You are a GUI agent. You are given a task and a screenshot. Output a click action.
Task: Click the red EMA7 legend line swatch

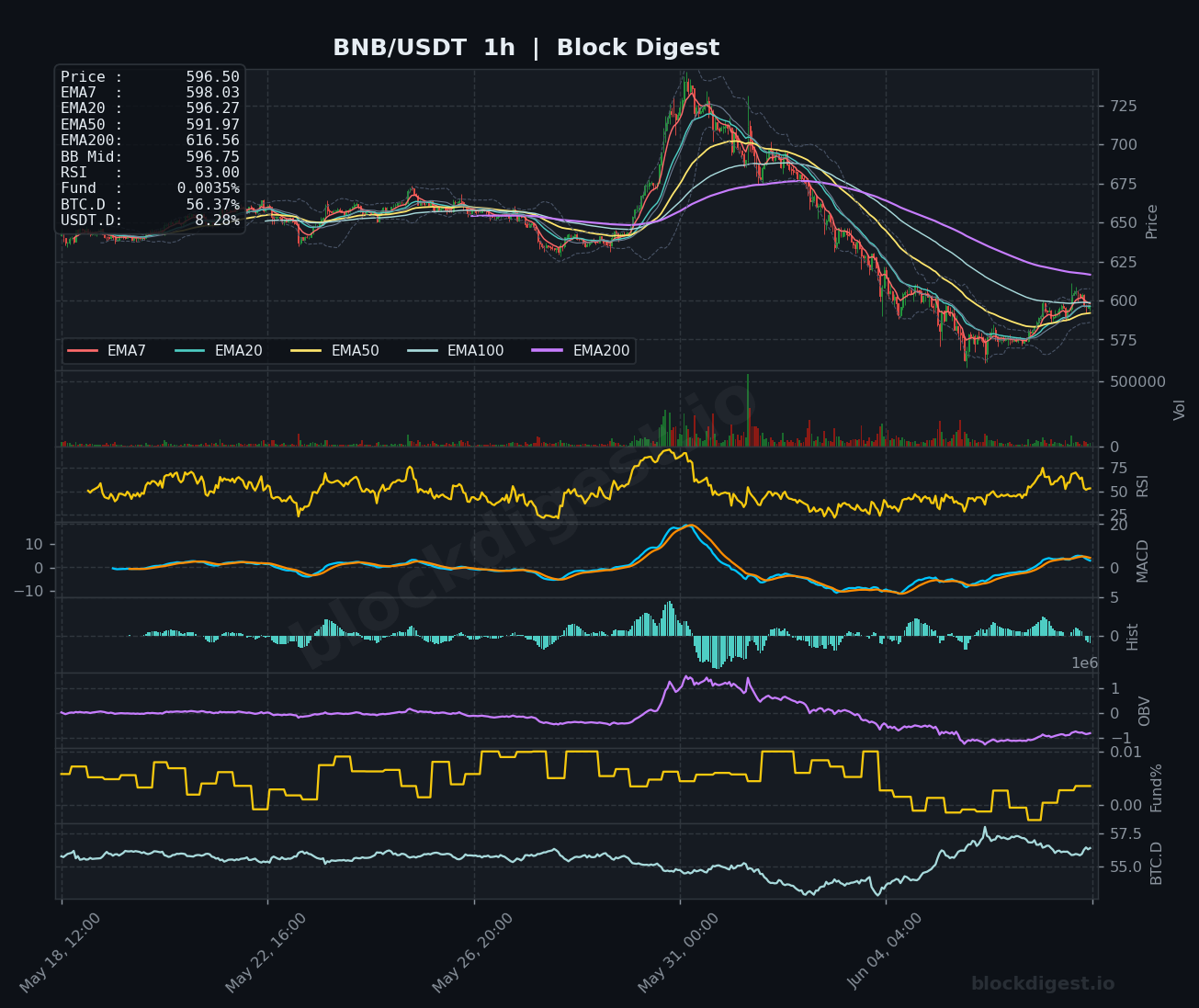(x=83, y=351)
